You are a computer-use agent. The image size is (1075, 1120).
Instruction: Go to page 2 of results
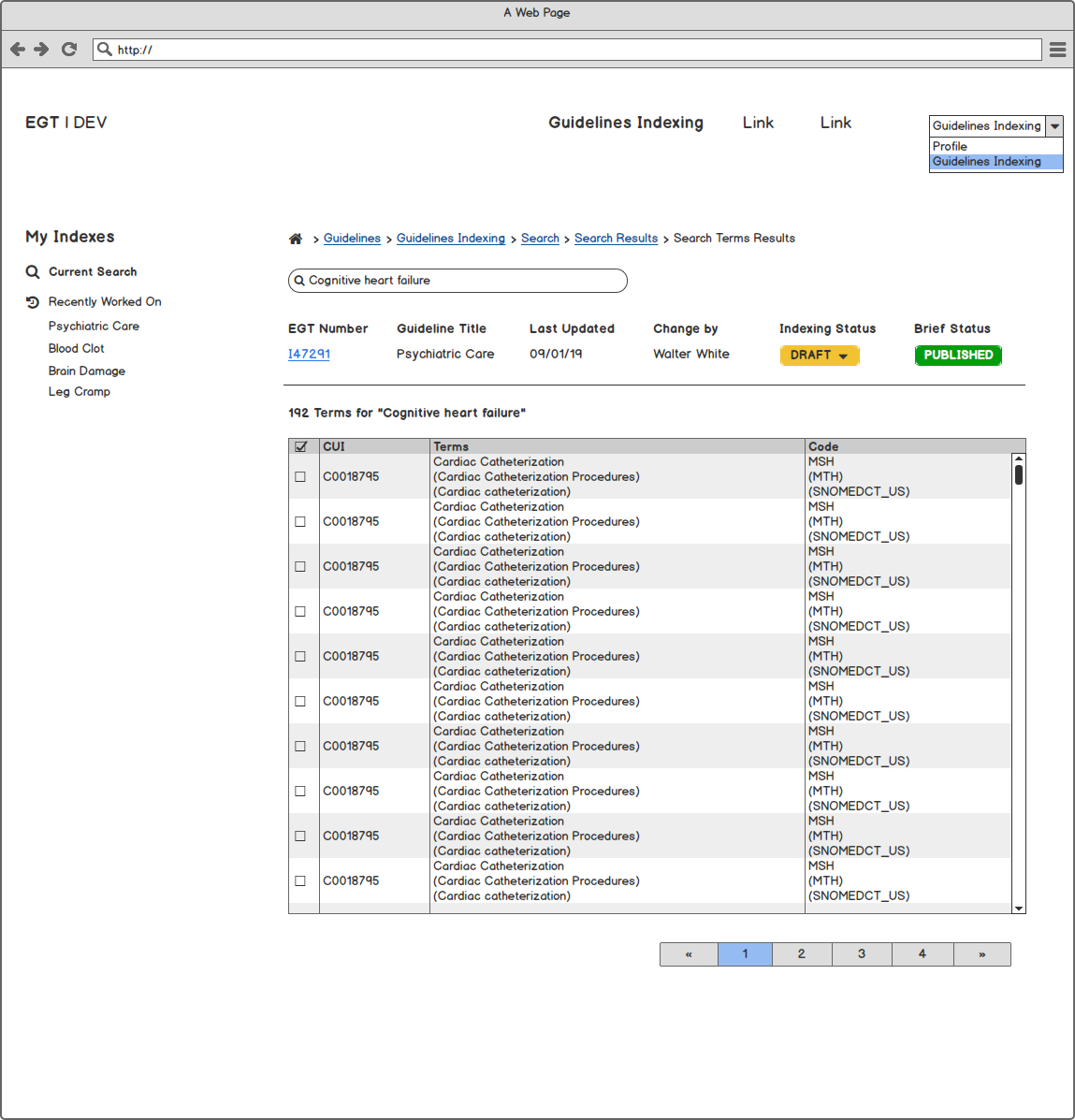pos(801,954)
